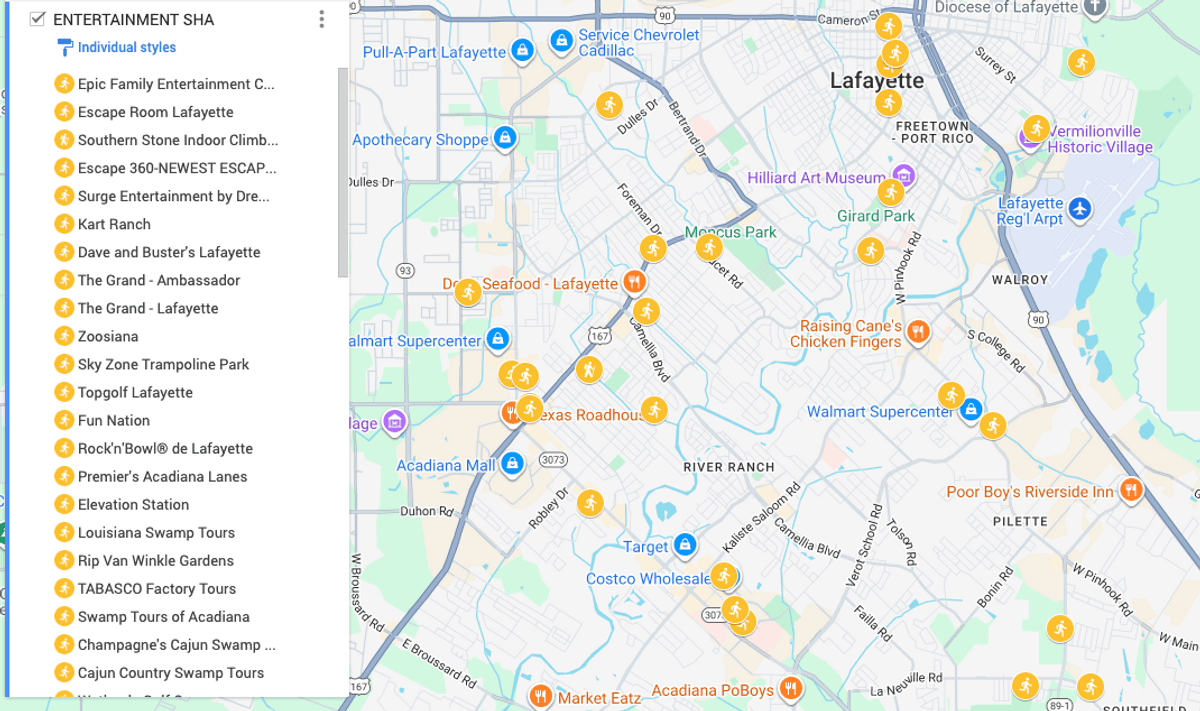Click the Costco Wholesale shopping icon

tap(725, 578)
